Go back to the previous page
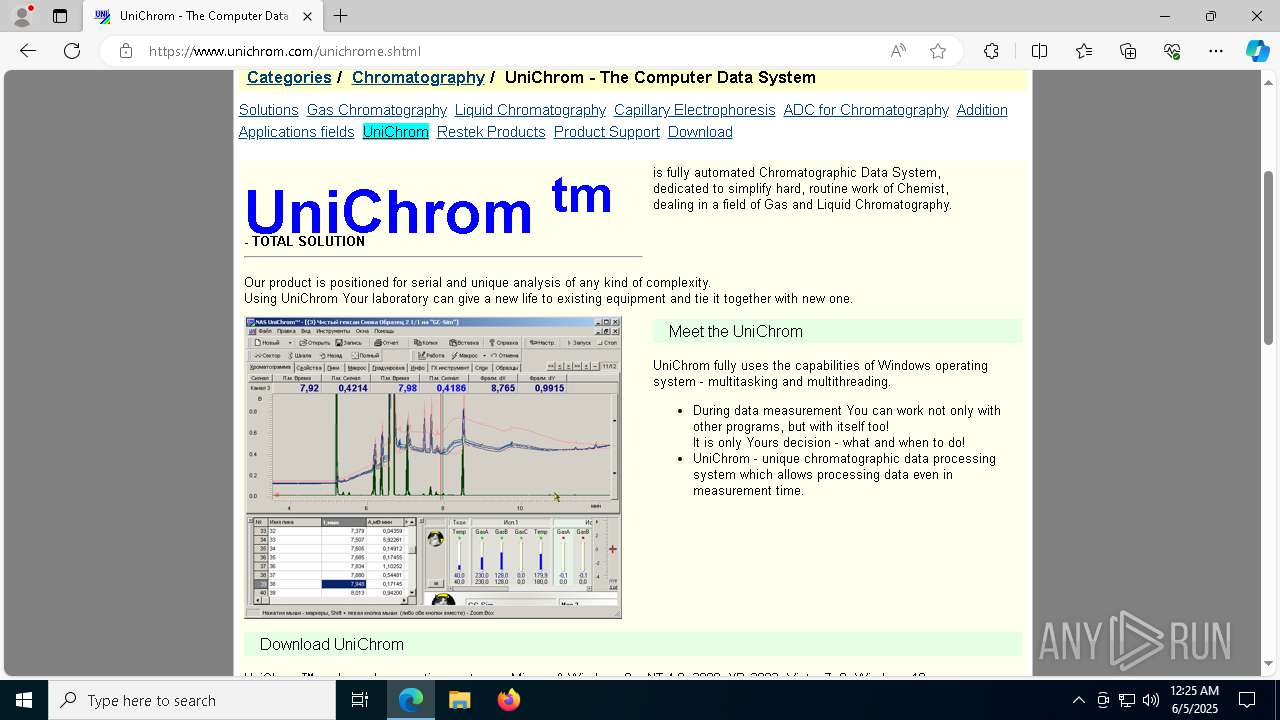The image size is (1280, 720). [x=28, y=51]
